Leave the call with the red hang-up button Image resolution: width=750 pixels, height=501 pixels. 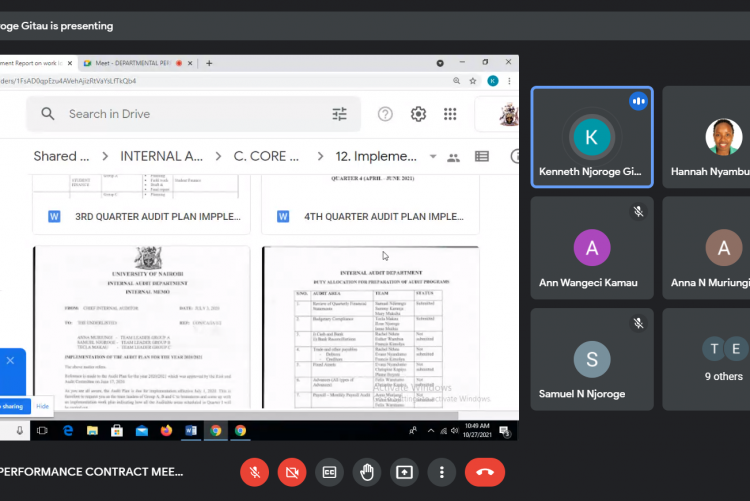click(485, 471)
